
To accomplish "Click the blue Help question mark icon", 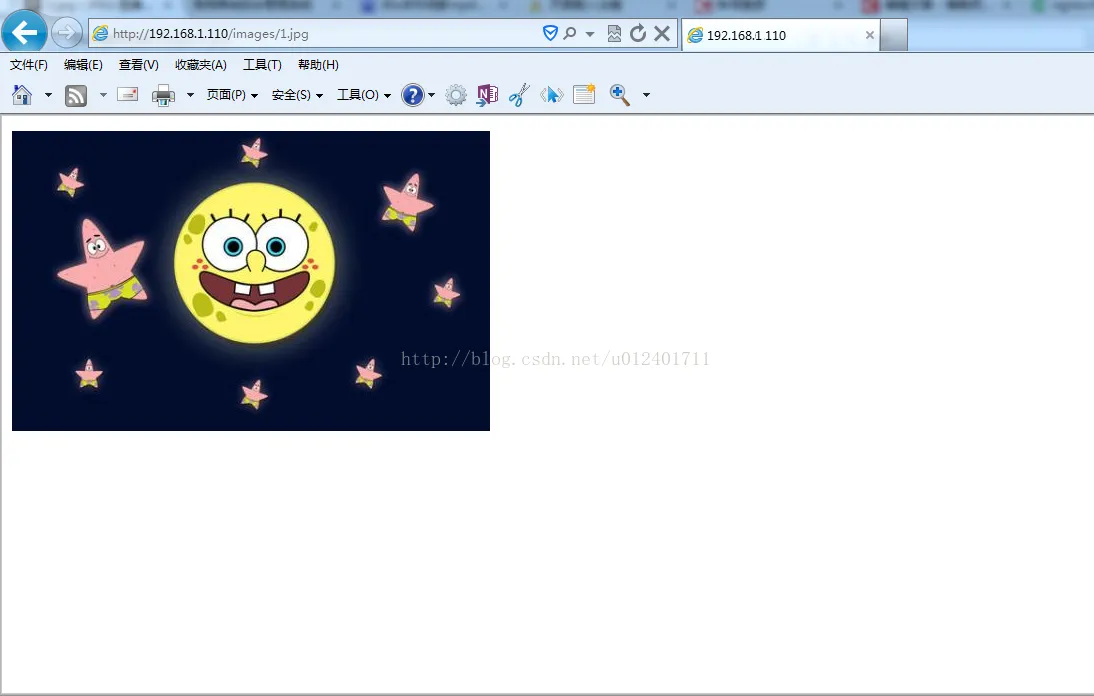I will pyautogui.click(x=412, y=95).
